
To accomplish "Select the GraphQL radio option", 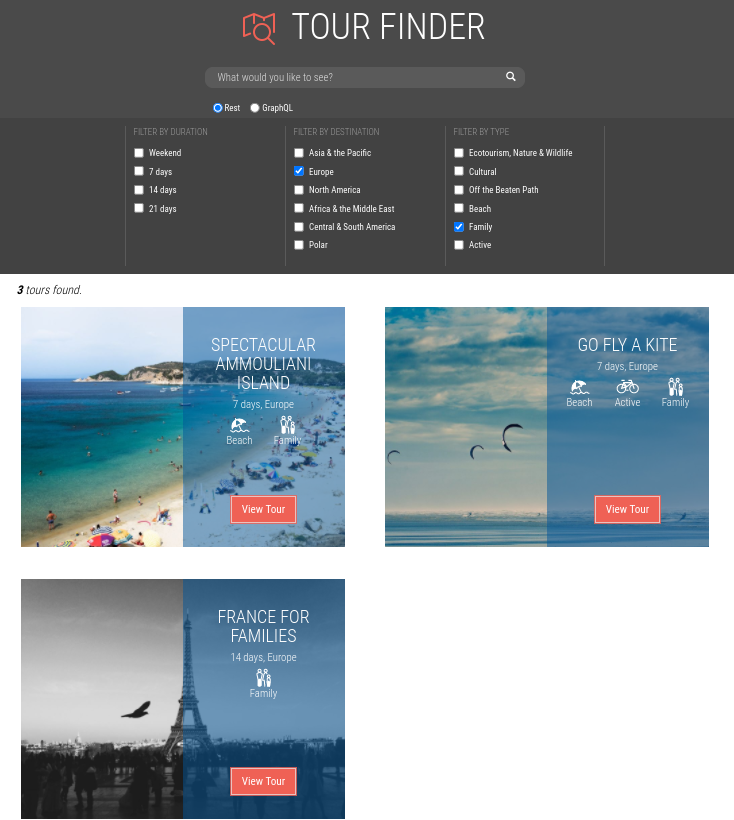I will coord(255,108).
